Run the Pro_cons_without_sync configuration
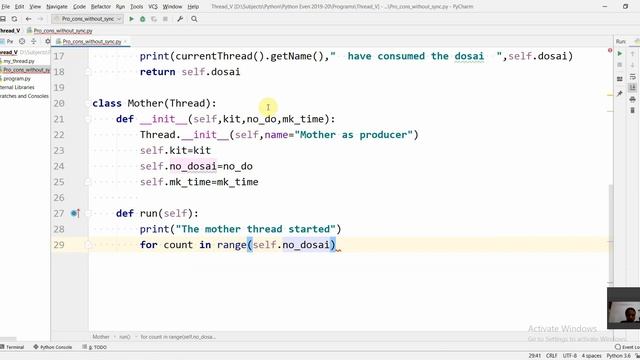This screenshot has width=640, height=360. (131, 19)
